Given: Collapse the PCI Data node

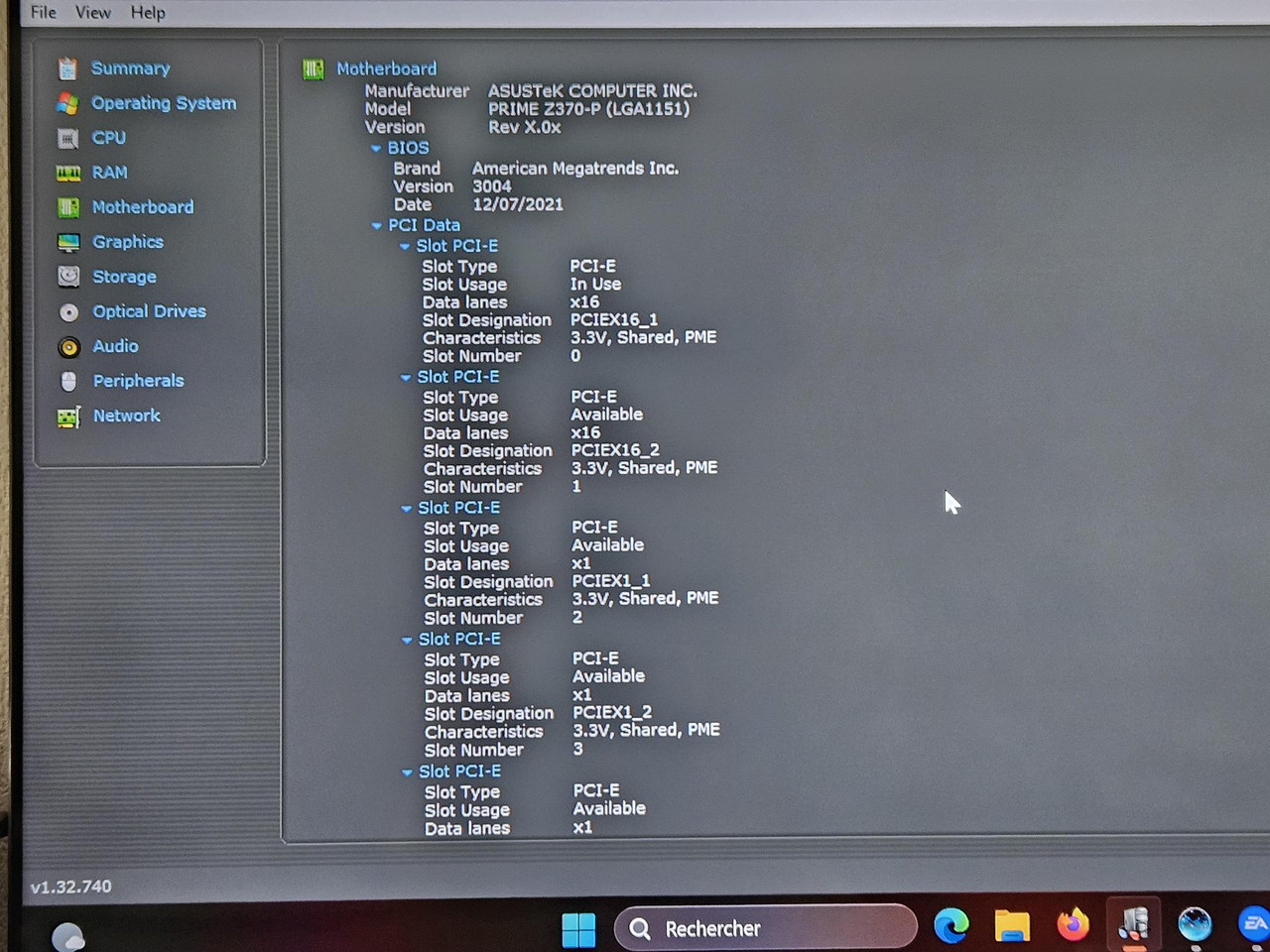Looking at the screenshot, I should coord(377,226).
